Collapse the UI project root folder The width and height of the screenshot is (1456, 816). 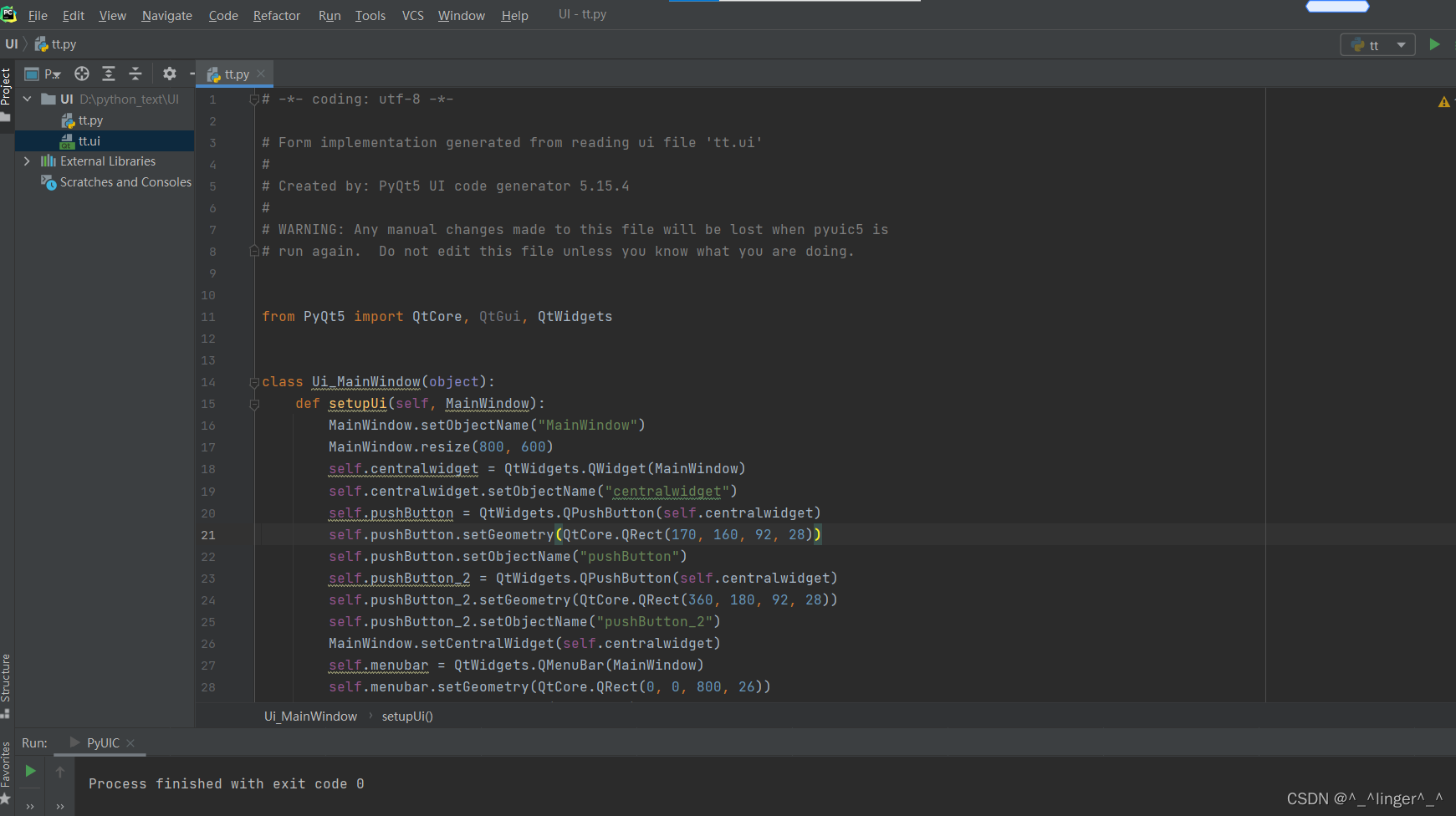pos(27,99)
